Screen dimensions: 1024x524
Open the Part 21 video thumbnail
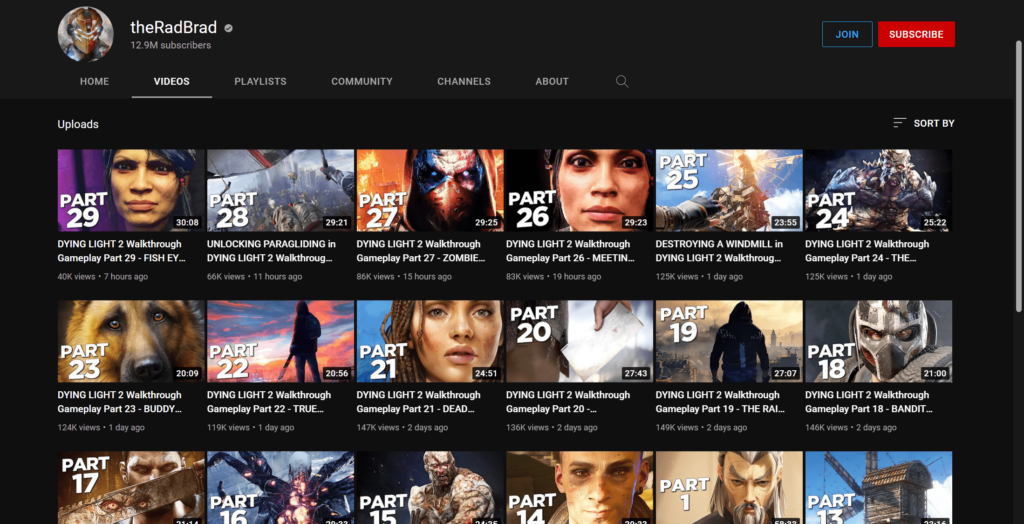tap(430, 341)
